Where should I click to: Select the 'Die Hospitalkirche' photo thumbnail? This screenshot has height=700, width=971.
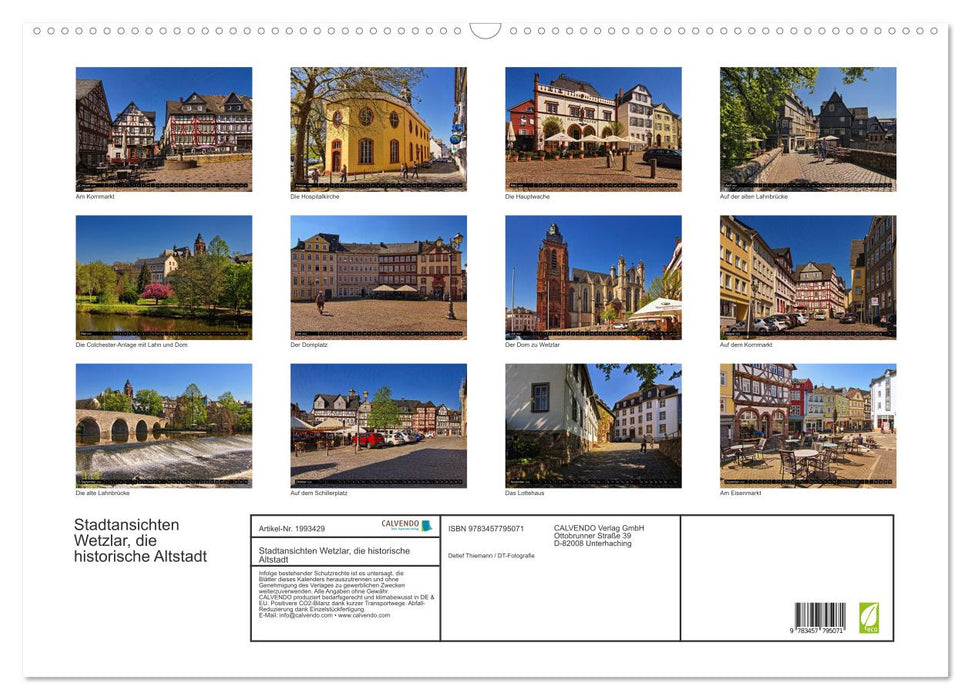[x=378, y=128]
